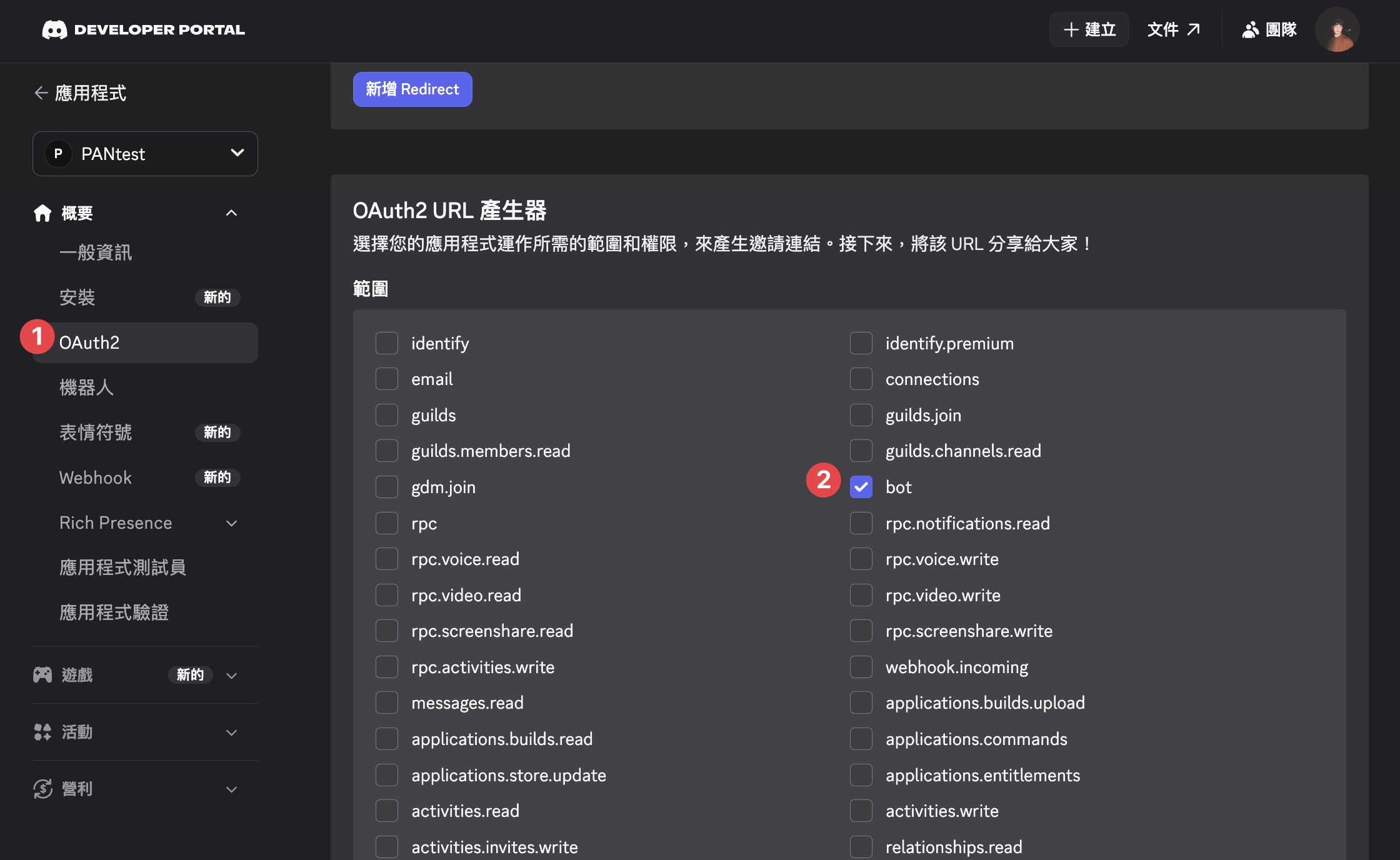Go to the OAuth2 section
Viewport: 1400px width, 860px height.
pyautogui.click(x=89, y=342)
